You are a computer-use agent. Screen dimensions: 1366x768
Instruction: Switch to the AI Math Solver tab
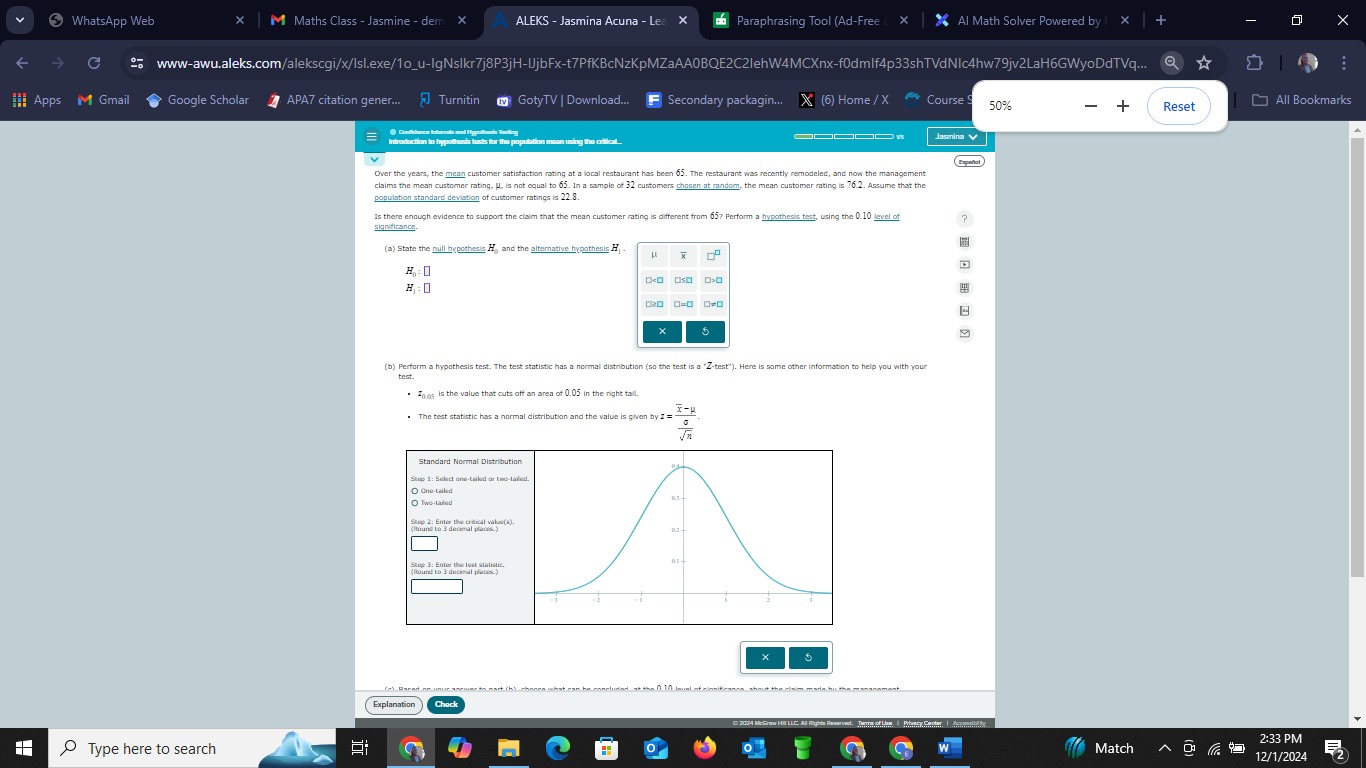[x=1032, y=20]
